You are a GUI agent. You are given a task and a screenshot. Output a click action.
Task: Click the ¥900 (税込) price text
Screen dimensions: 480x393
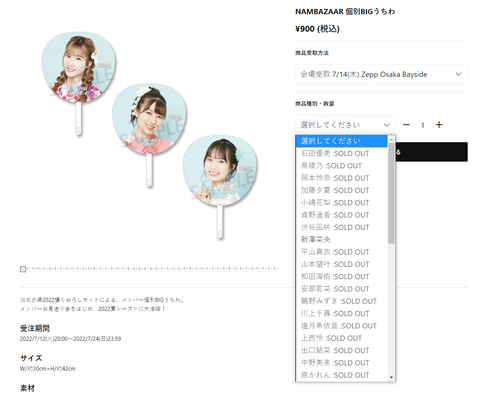coord(317,29)
